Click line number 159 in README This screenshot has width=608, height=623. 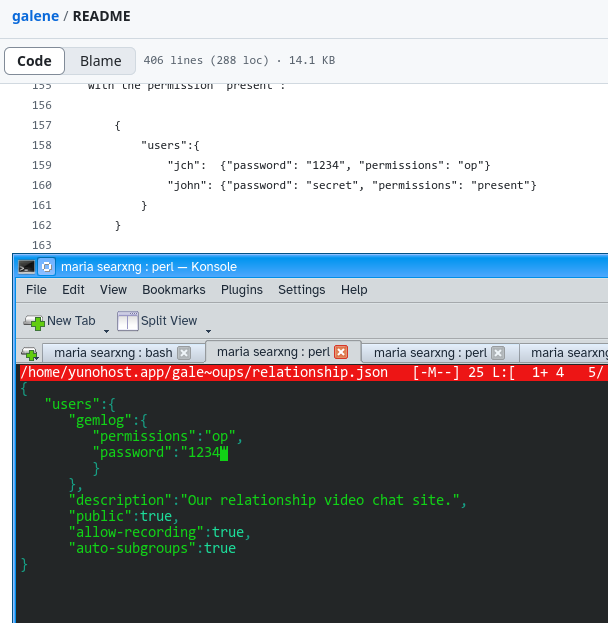tap(42, 165)
